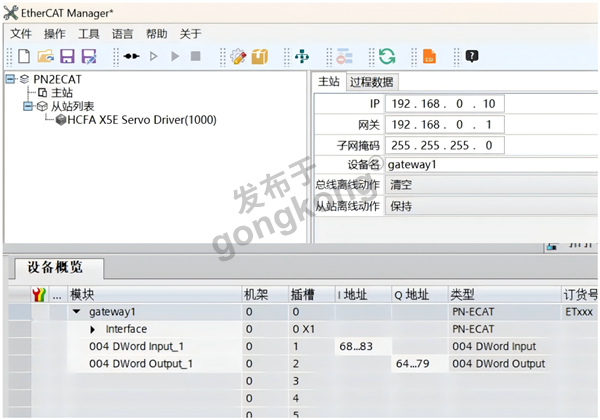Select HCFA X5E Servo Driver(1000) node

[x=142, y=120]
